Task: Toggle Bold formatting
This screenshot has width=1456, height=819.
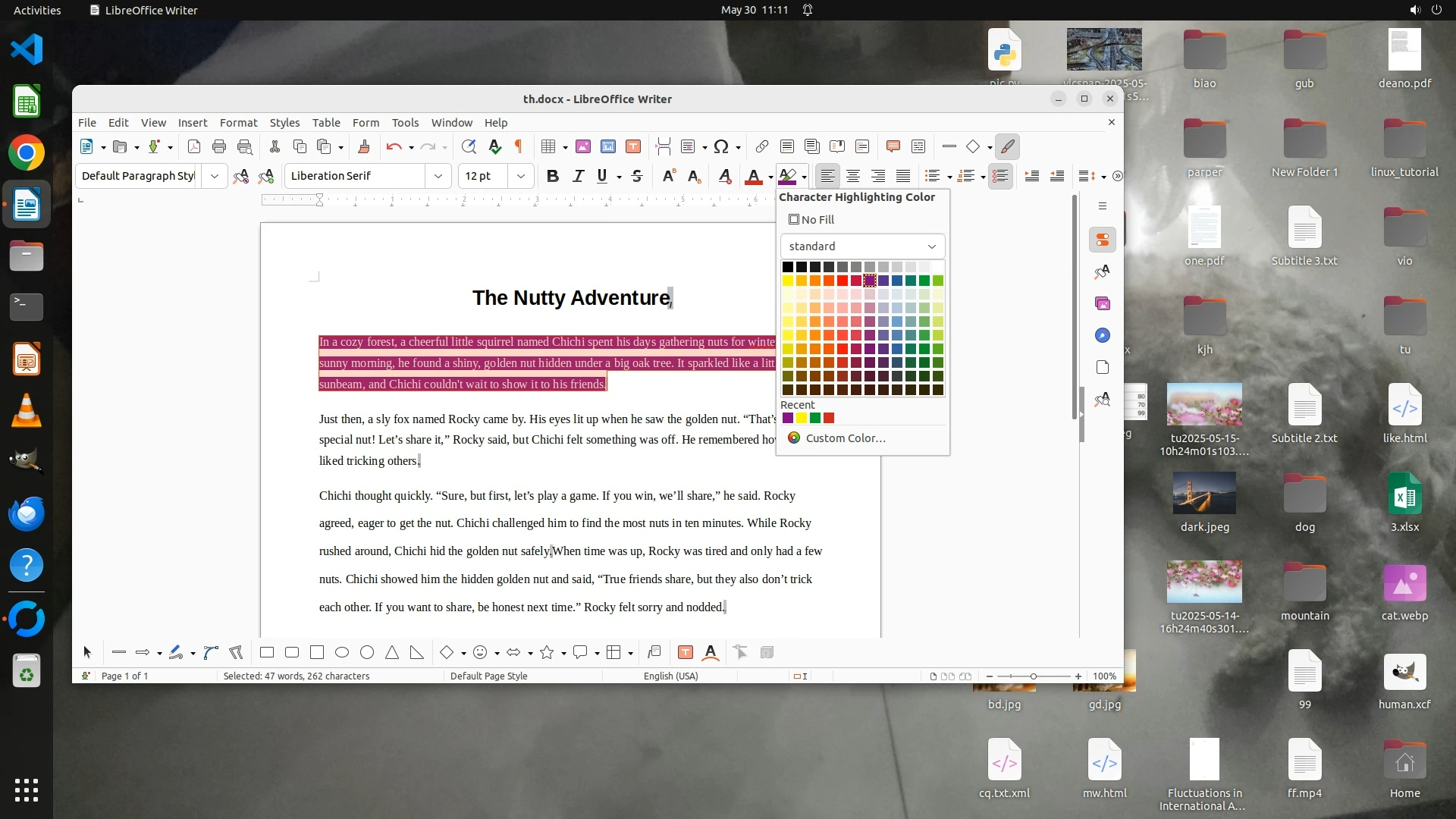Action: (553, 176)
